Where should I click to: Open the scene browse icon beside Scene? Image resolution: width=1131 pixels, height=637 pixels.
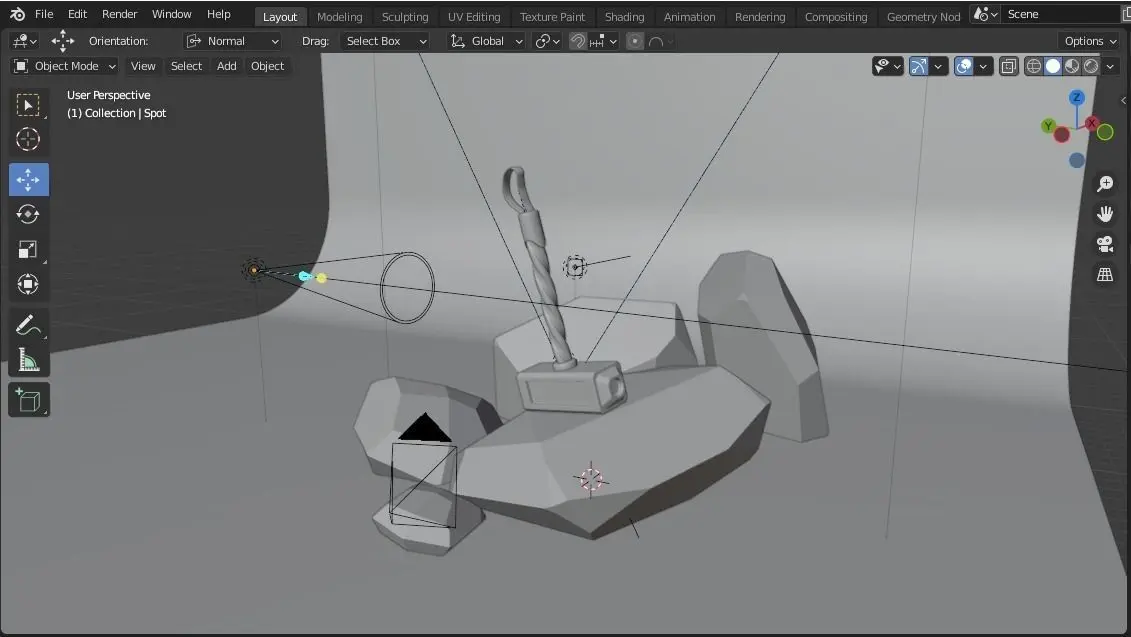(985, 14)
